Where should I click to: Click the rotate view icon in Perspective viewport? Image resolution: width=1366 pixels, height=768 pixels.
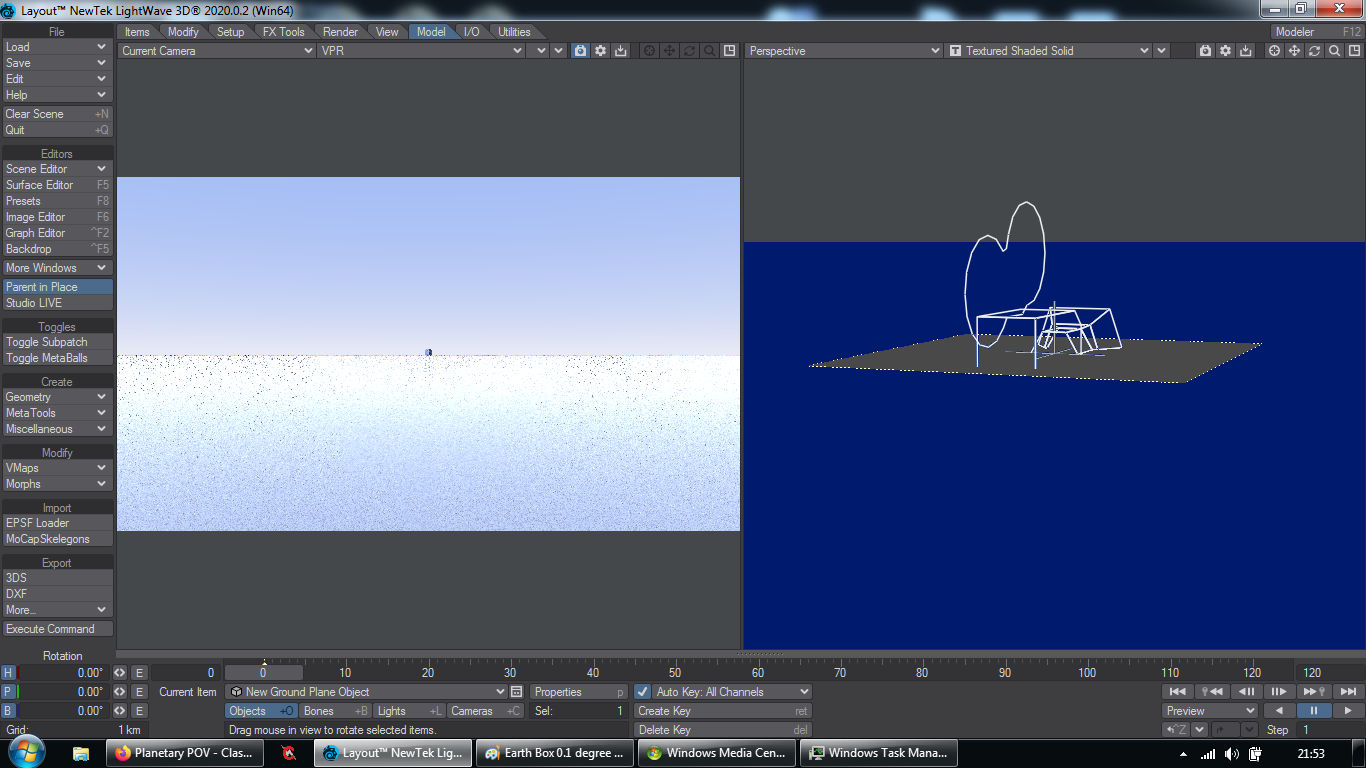coord(1314,51)
